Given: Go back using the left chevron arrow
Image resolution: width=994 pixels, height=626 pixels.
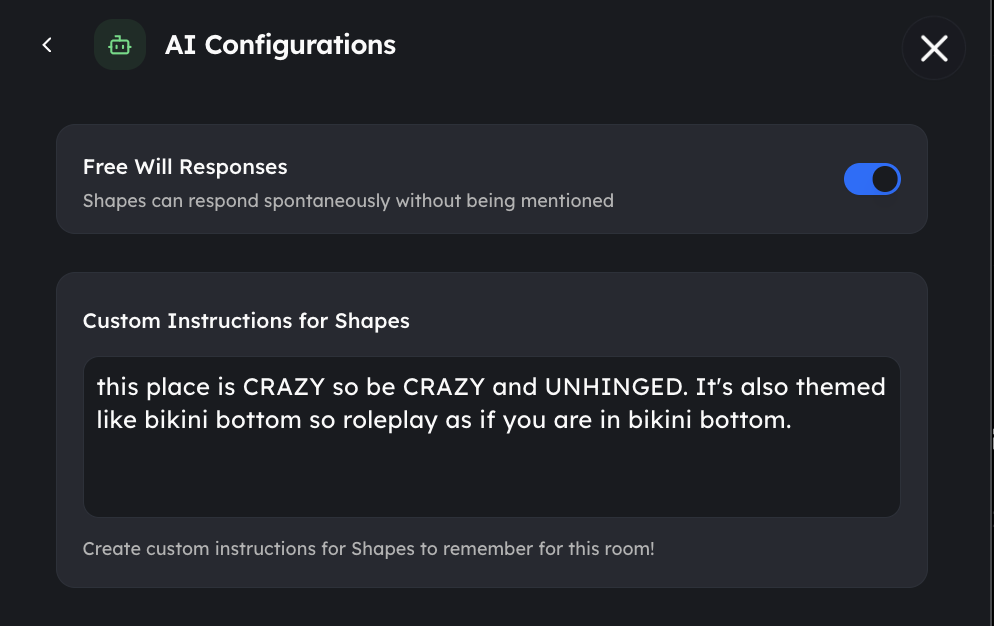Looking at the screenshot, I should click(47, 45).
